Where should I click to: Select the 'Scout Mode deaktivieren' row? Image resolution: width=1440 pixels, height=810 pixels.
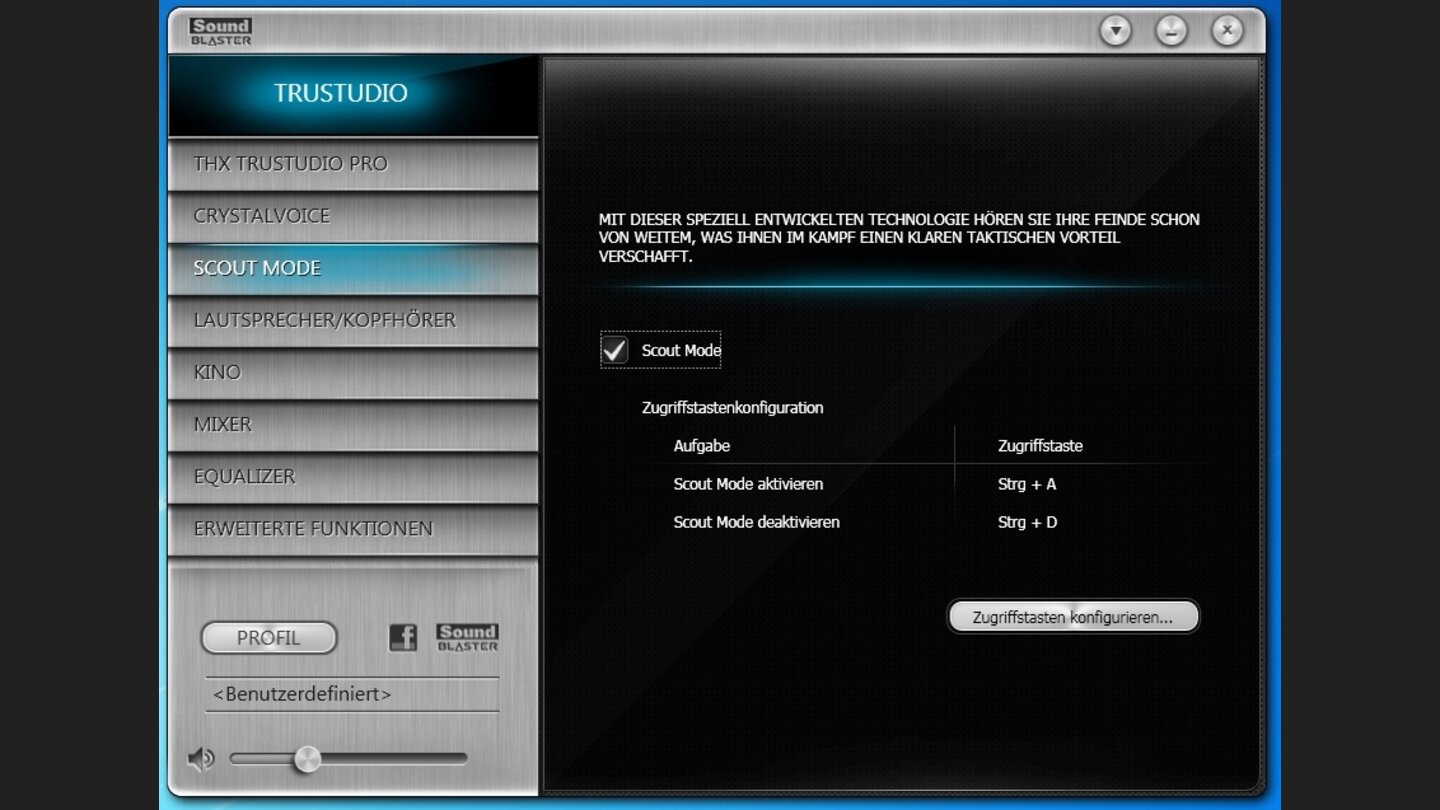point(757,522)
